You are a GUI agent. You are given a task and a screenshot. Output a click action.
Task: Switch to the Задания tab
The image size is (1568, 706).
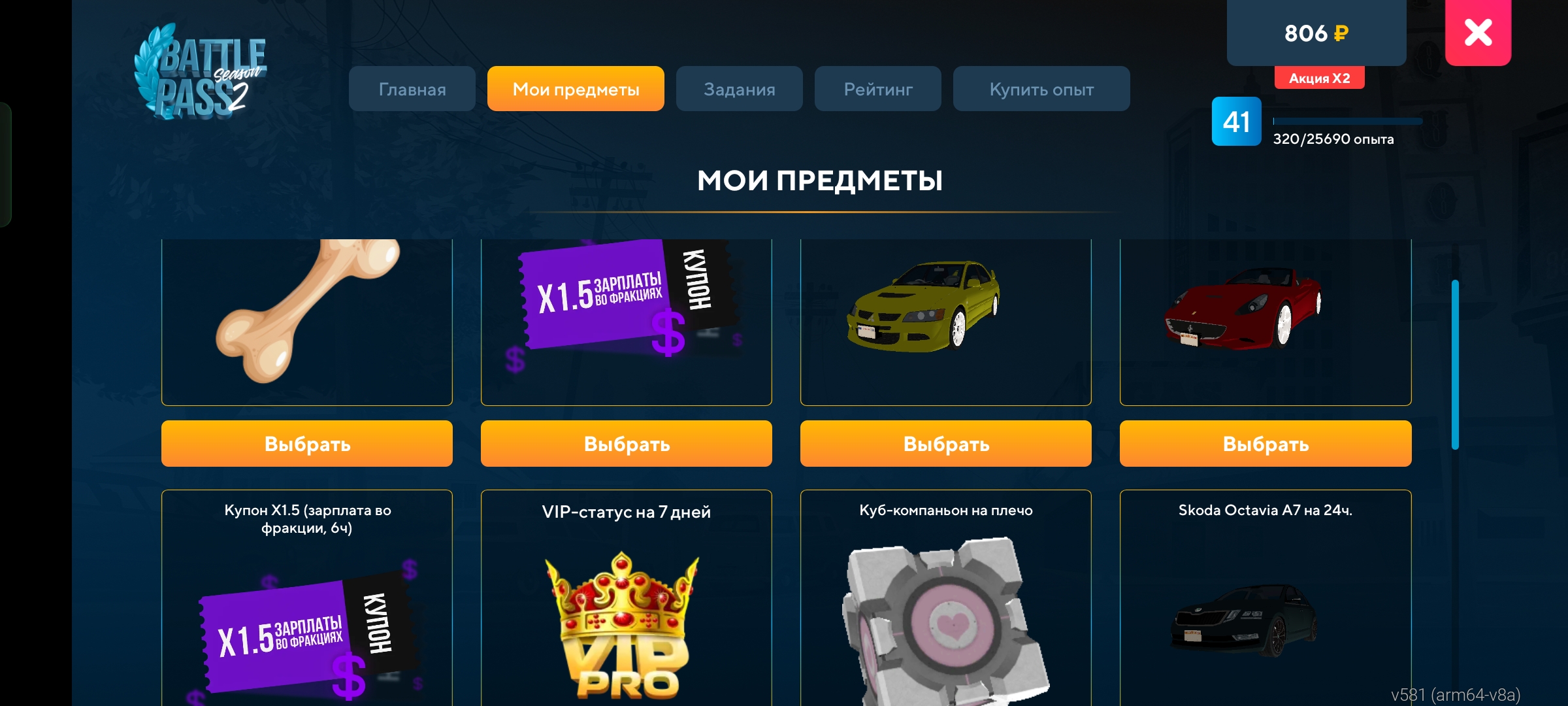pos(740,89)
